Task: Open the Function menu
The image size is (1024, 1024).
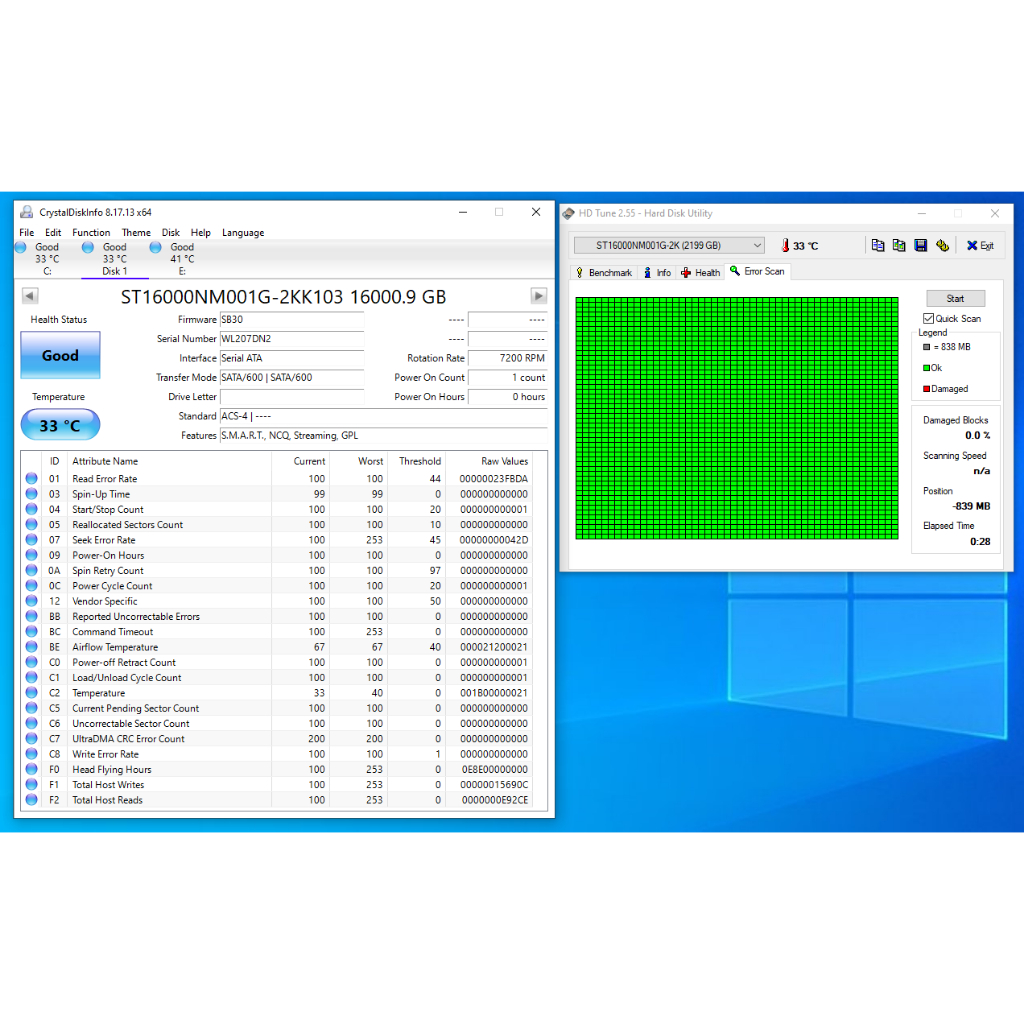Action: click(91, 233)
